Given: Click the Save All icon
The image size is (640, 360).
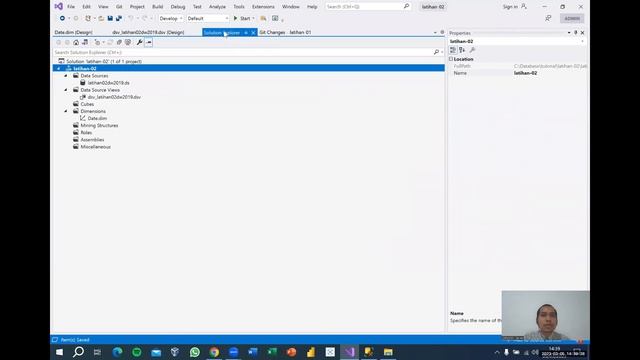Looking at the screenshot, I should coord(119,18).
